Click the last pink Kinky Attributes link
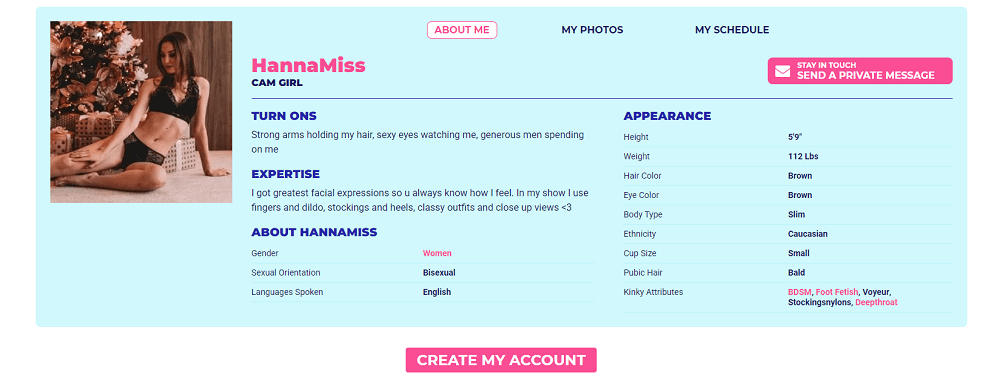The height and width of the screenshot is (387, 1000). point(876,302)
